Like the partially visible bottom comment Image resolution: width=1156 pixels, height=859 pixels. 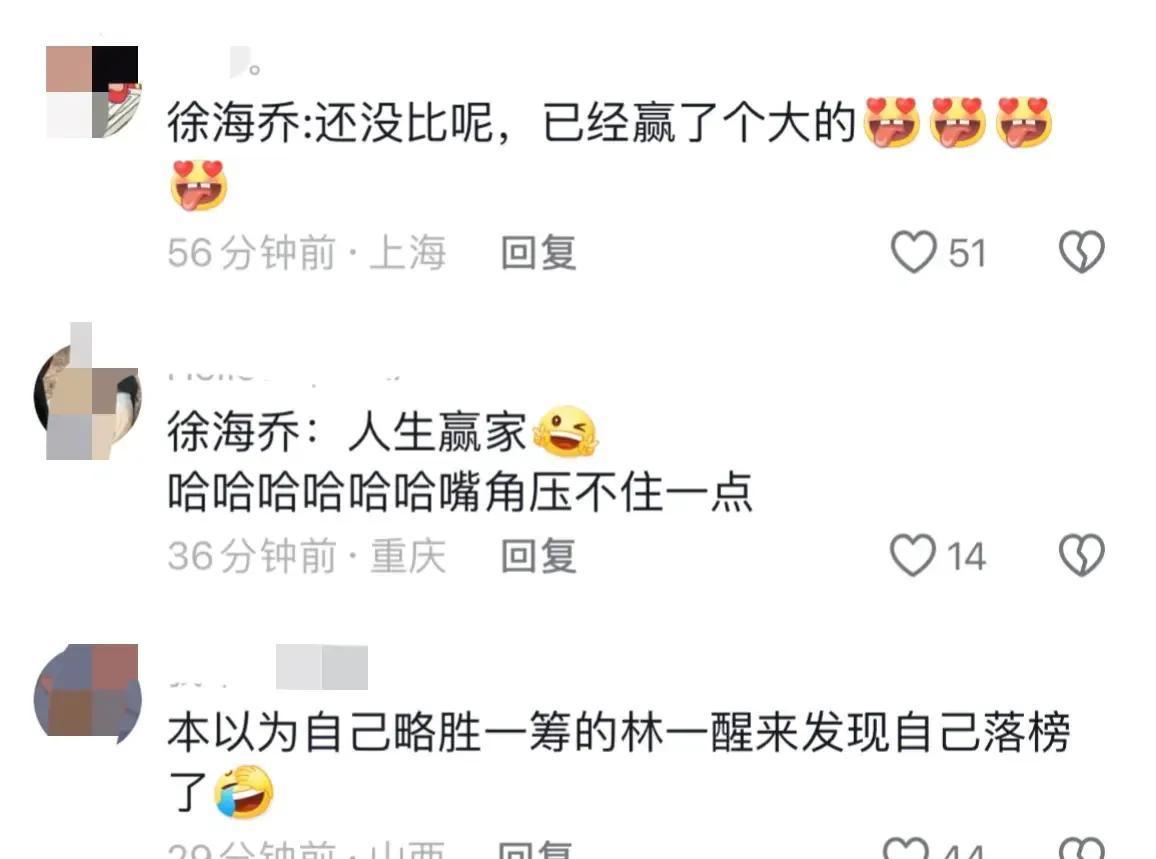[906, 848]
